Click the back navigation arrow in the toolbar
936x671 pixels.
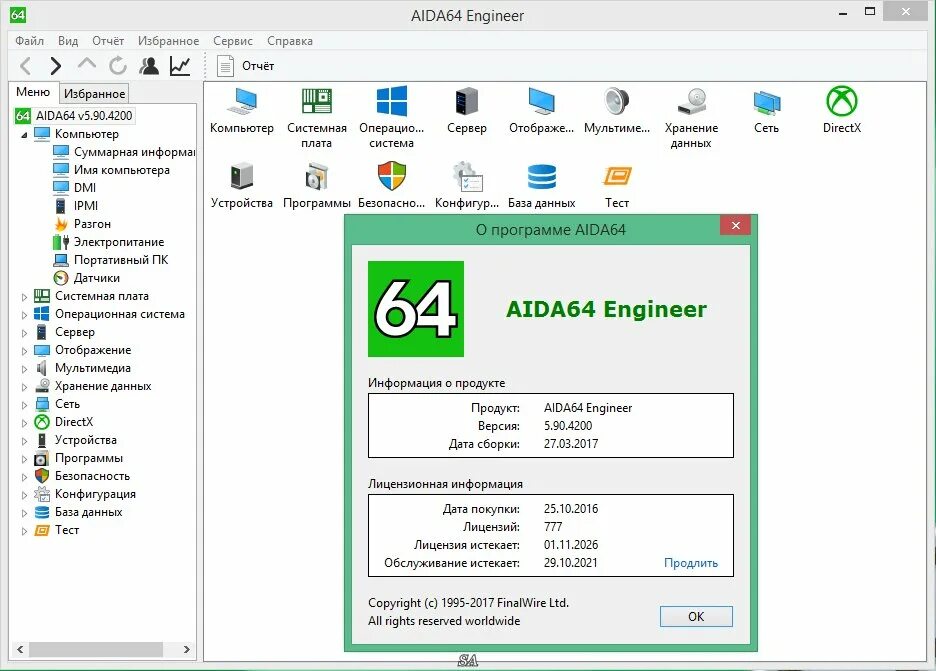tap(26, 66)
